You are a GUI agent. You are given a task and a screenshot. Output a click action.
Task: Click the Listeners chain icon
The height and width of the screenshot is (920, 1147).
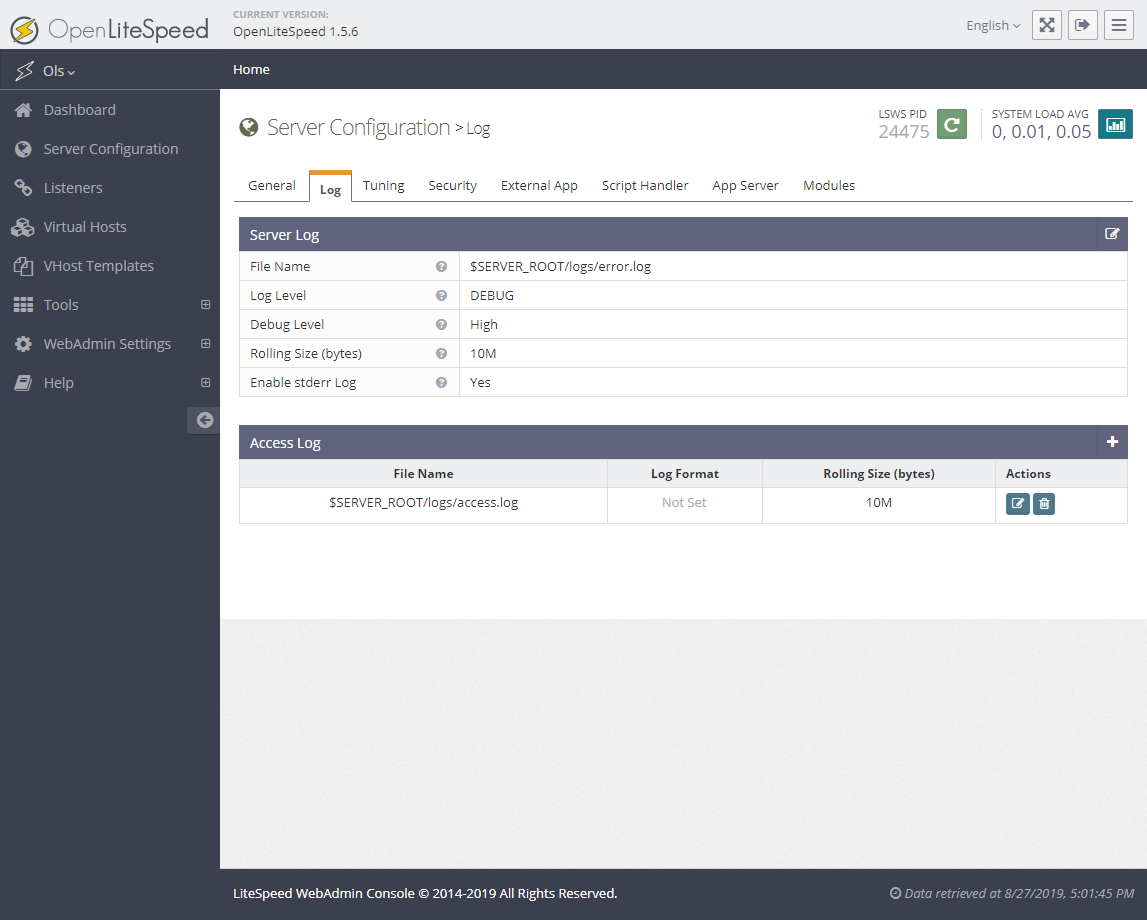[x=23, y=188]
